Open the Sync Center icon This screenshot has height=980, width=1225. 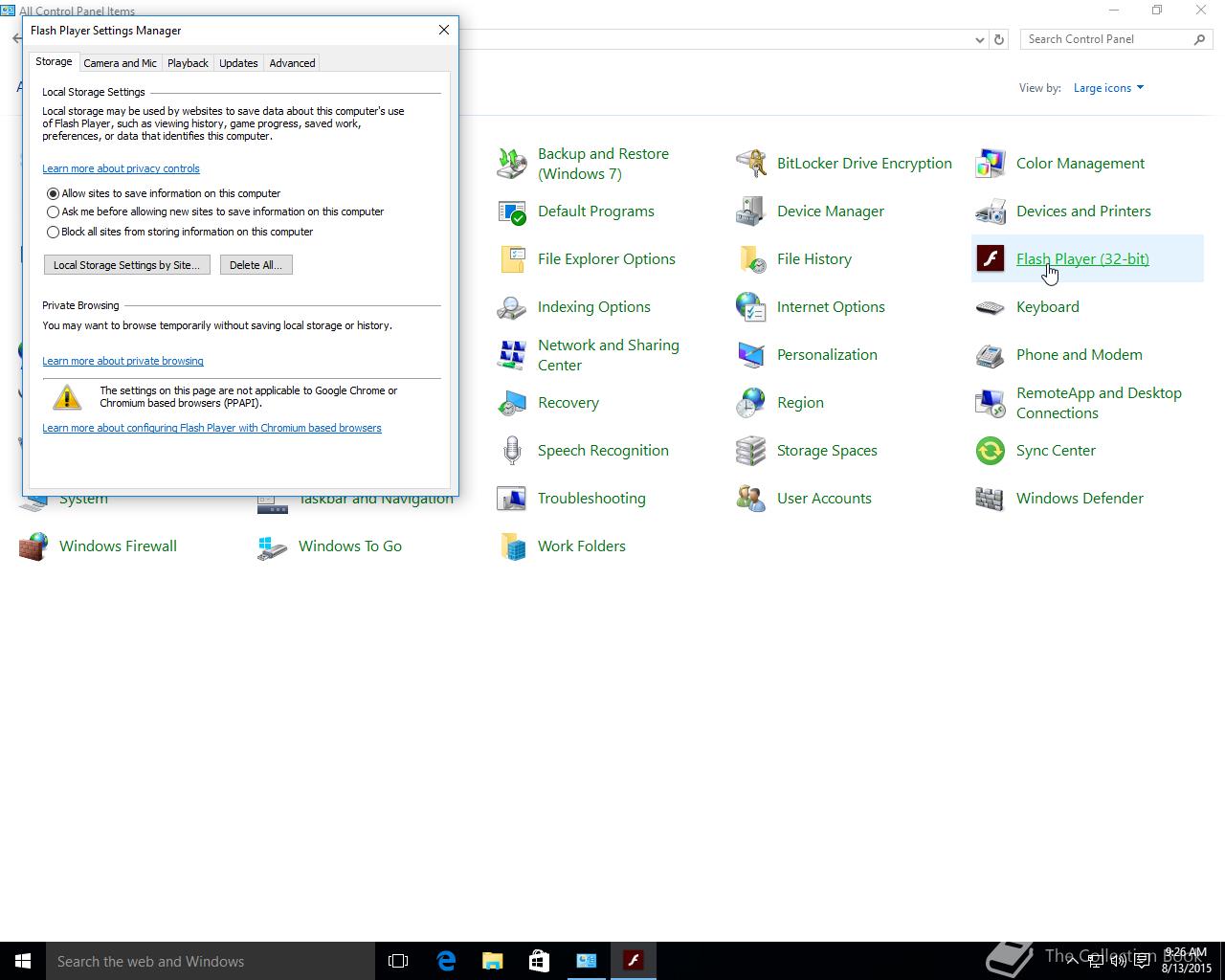pos(991,451)
